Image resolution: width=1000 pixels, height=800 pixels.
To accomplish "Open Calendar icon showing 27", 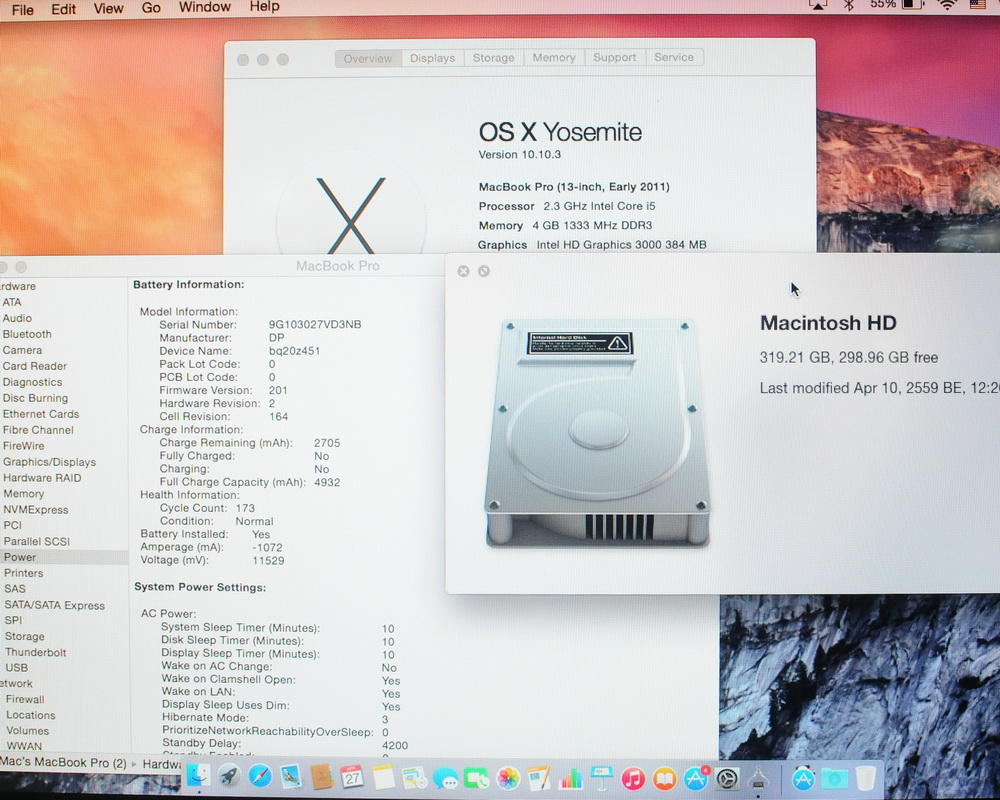I will point(353,777).
